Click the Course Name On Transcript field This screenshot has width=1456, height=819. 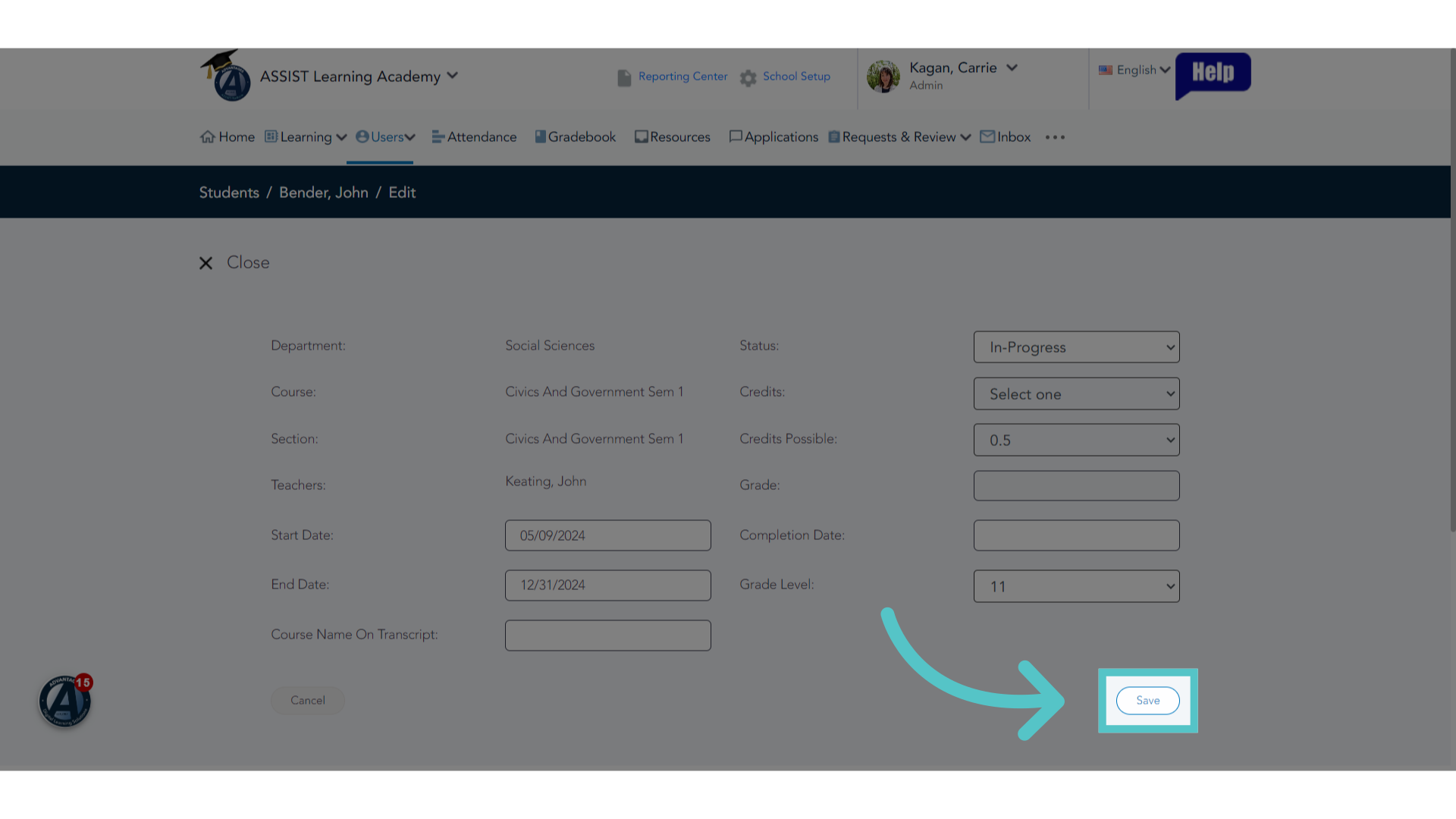click(608, 635)
